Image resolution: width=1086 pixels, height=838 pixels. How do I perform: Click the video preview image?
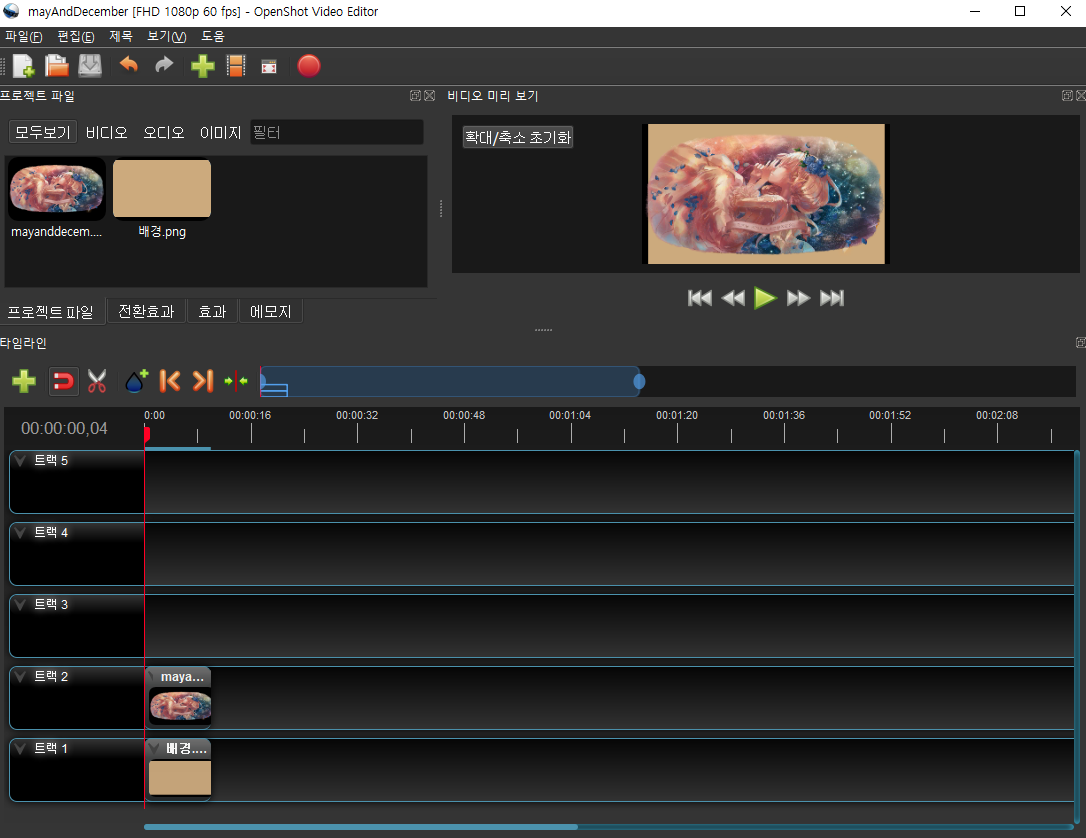point(766,194)
